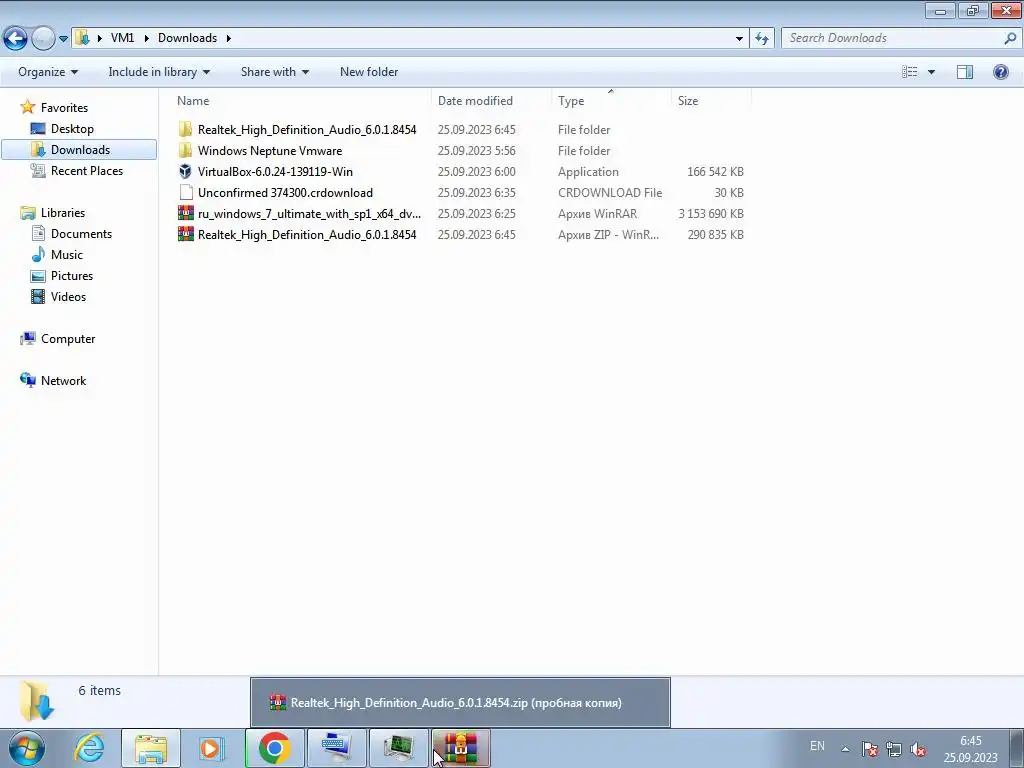
Task: Select Computer in the navigation pane
Action: [x=68, y=339]
